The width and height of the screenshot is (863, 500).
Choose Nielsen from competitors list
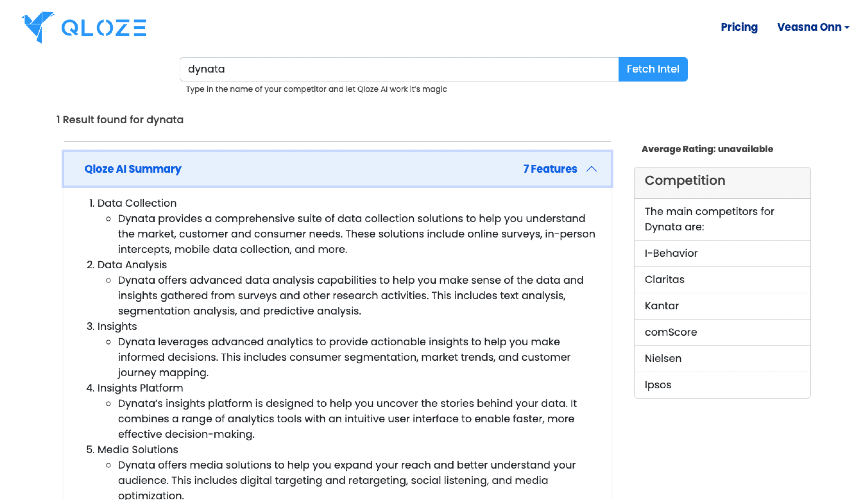coord(722,358)
